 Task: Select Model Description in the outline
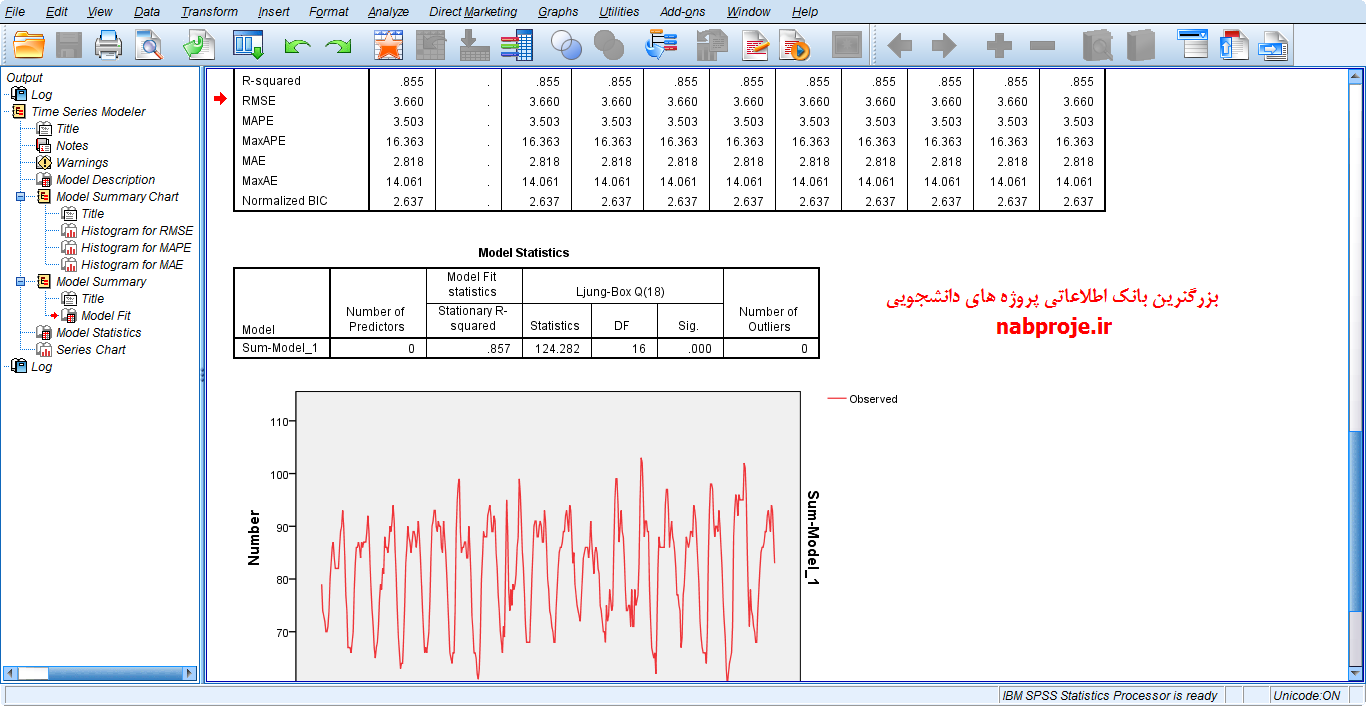point(105,180)
